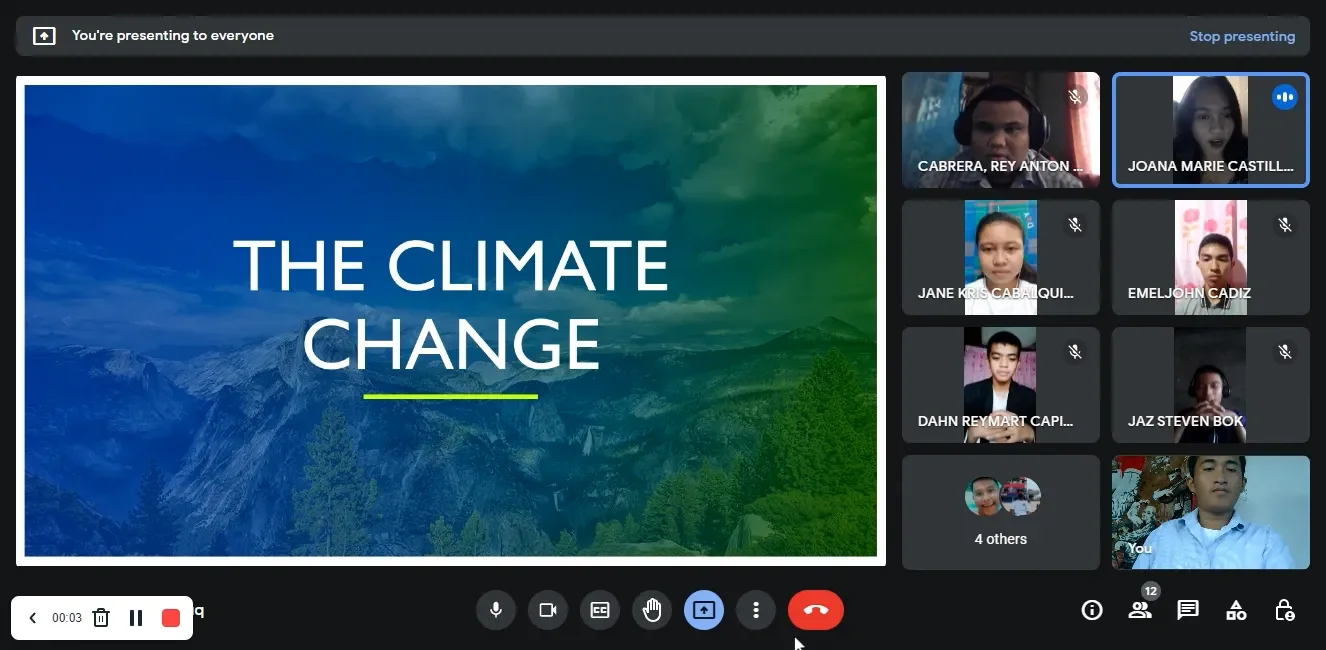Click muted mic icon on Jane Kris tile
1326x650 pixels.
tap(1075, 225)
